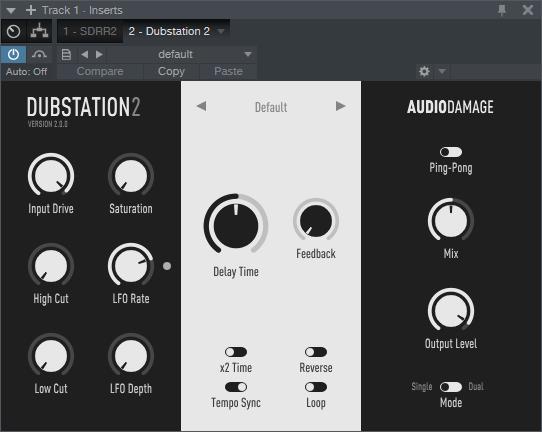The width and height of the screenshot is (542, 432).
Task: Switch to the 1 - SDRR2 tab
Action: (x=90, y=31)
